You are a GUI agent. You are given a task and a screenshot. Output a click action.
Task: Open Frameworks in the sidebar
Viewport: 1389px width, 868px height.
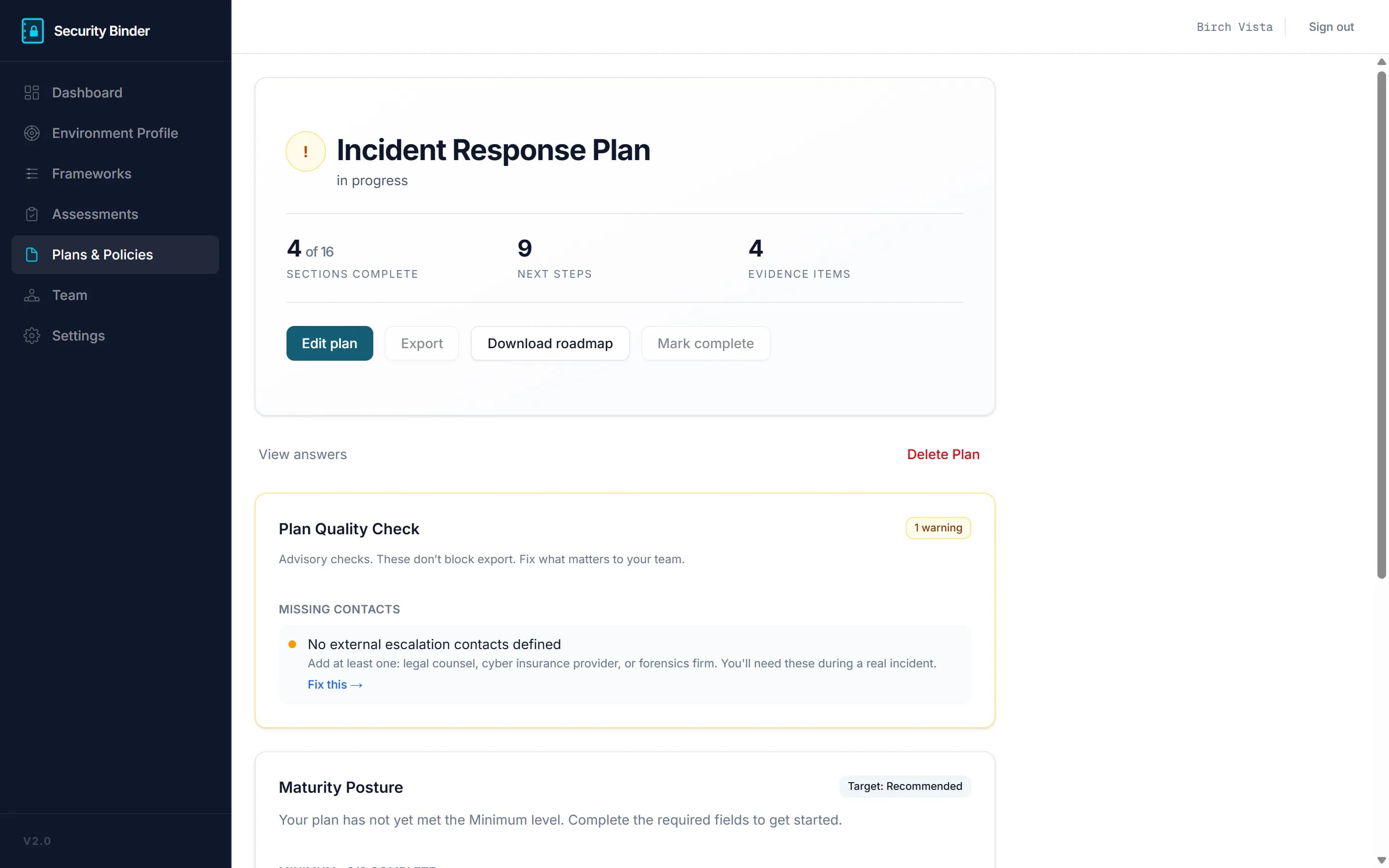[x=115, y=174]
